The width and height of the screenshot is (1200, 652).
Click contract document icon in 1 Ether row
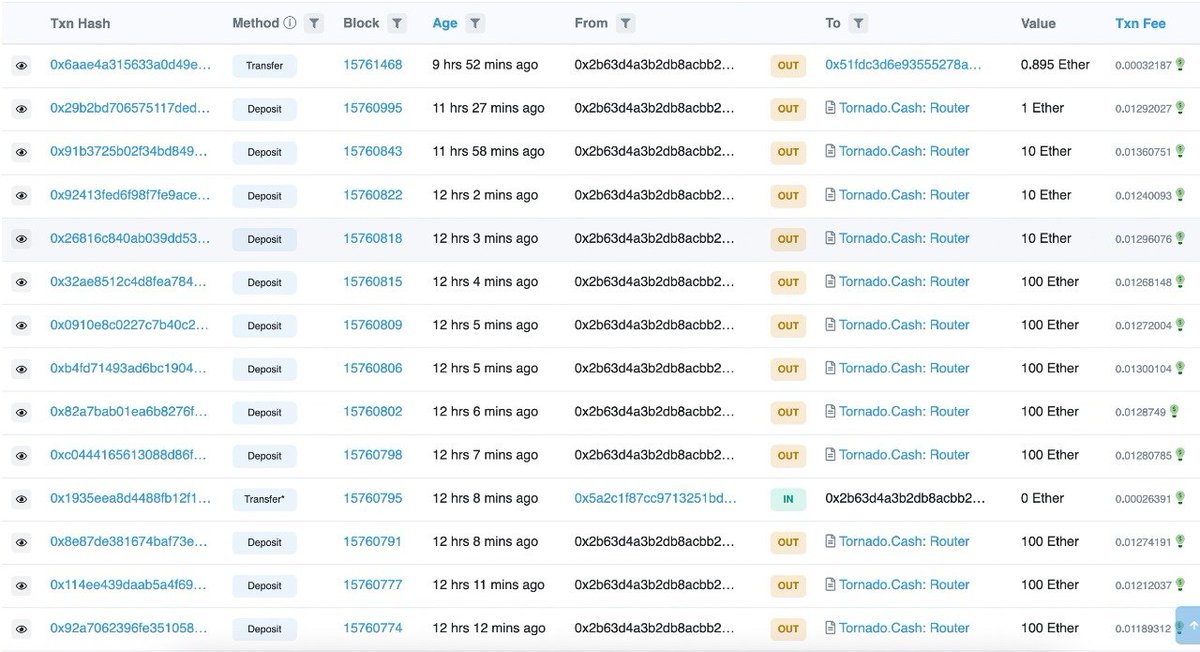pos(830,108)
